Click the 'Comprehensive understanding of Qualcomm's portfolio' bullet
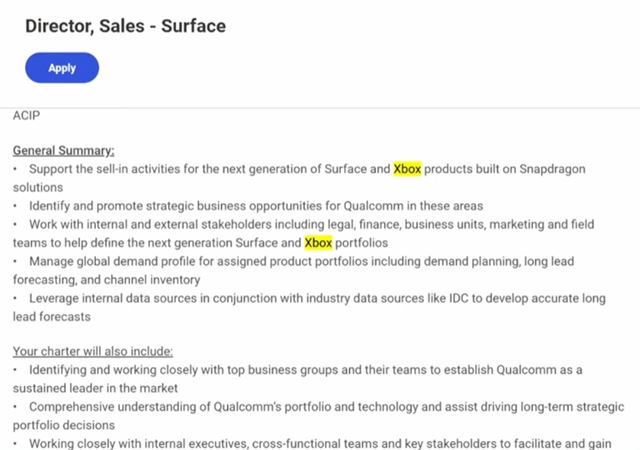The height and width of the screenshot is (450, 640). pos(200,406)
